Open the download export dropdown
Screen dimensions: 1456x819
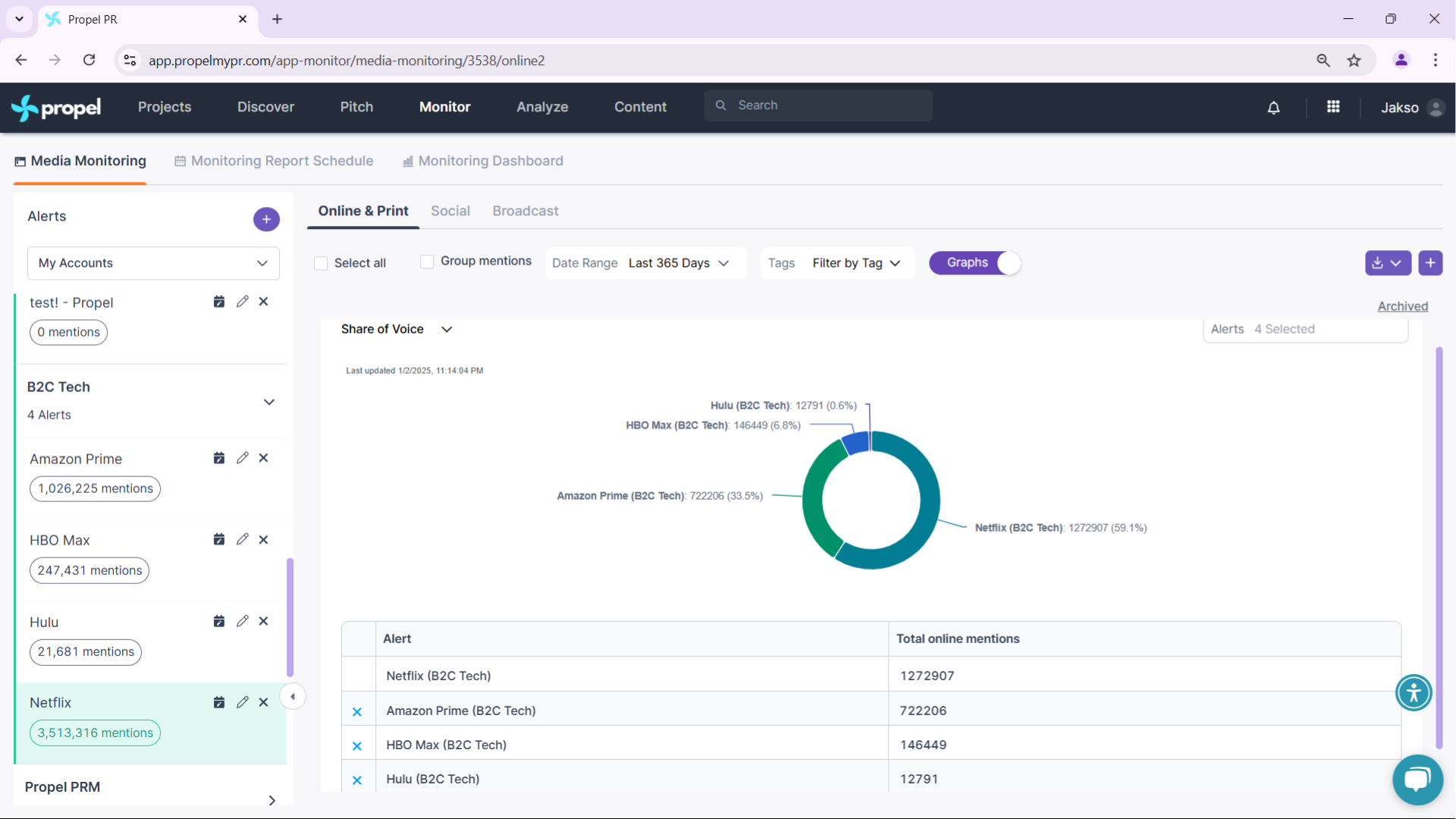(1388, 263)
